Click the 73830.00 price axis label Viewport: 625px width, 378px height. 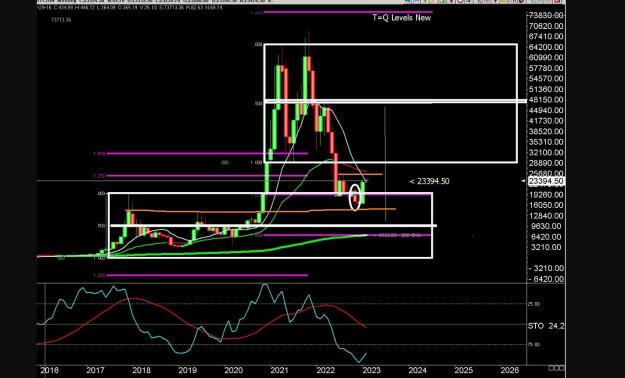[546, 16]
